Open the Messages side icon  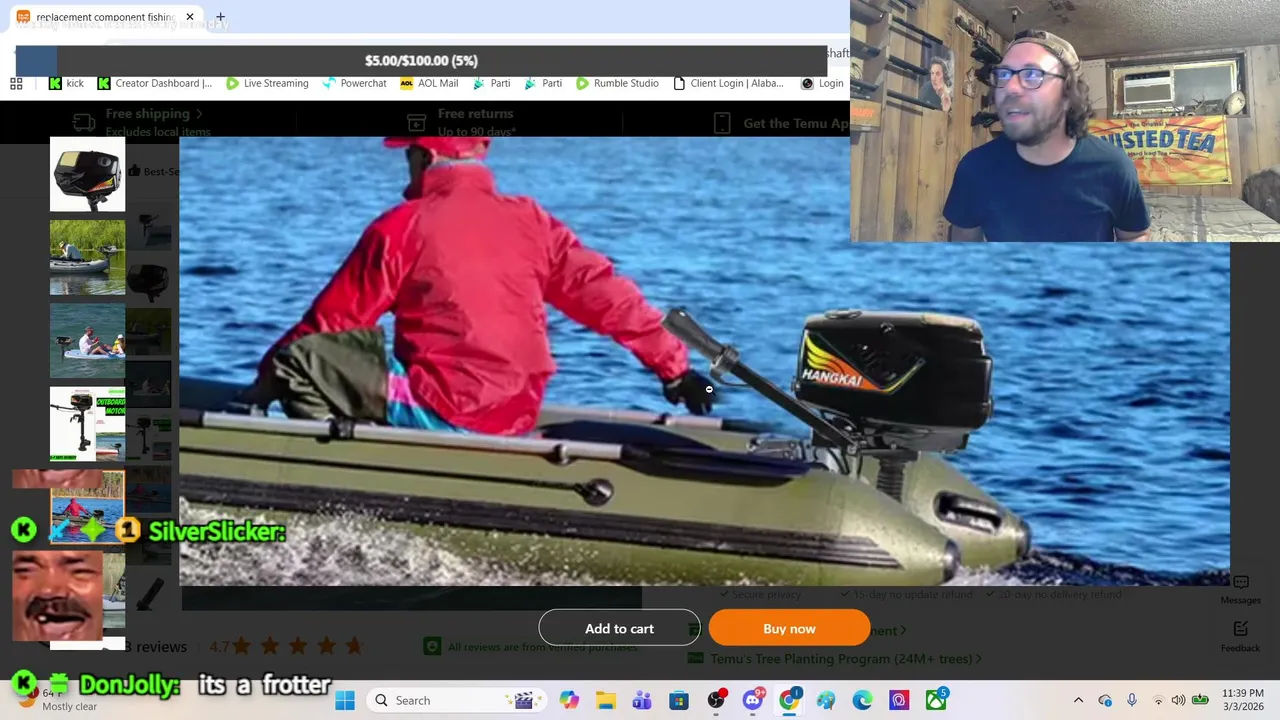[x=1240, y=589]
